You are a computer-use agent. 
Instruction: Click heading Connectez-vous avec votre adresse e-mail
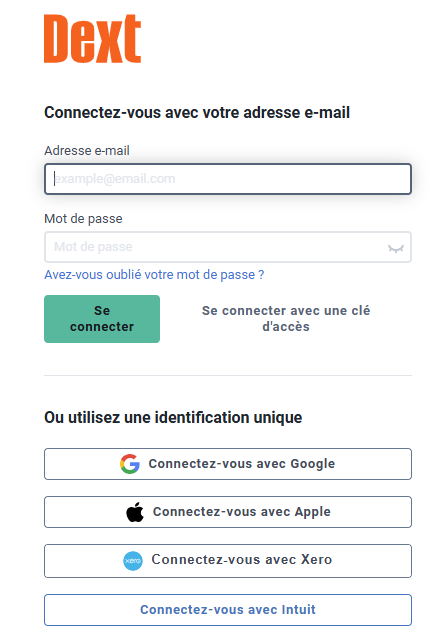pos(197,113)
